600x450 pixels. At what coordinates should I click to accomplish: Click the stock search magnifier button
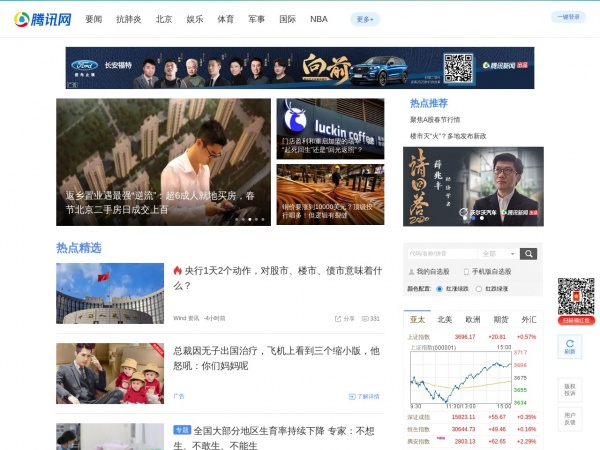[x=528, y=254]
